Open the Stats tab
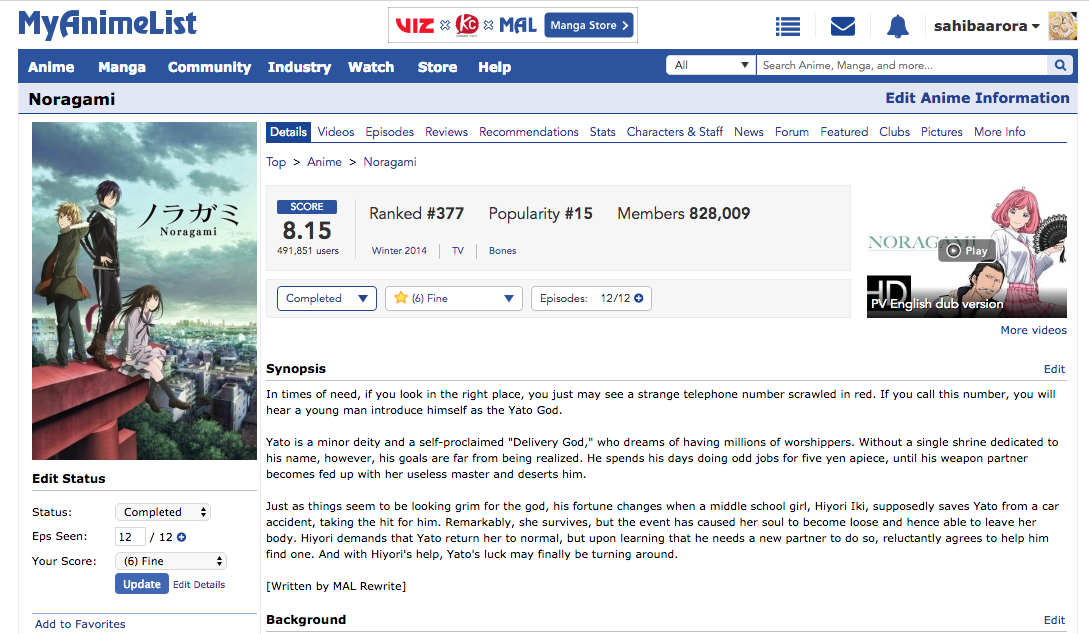 click(x=603, y=132)
